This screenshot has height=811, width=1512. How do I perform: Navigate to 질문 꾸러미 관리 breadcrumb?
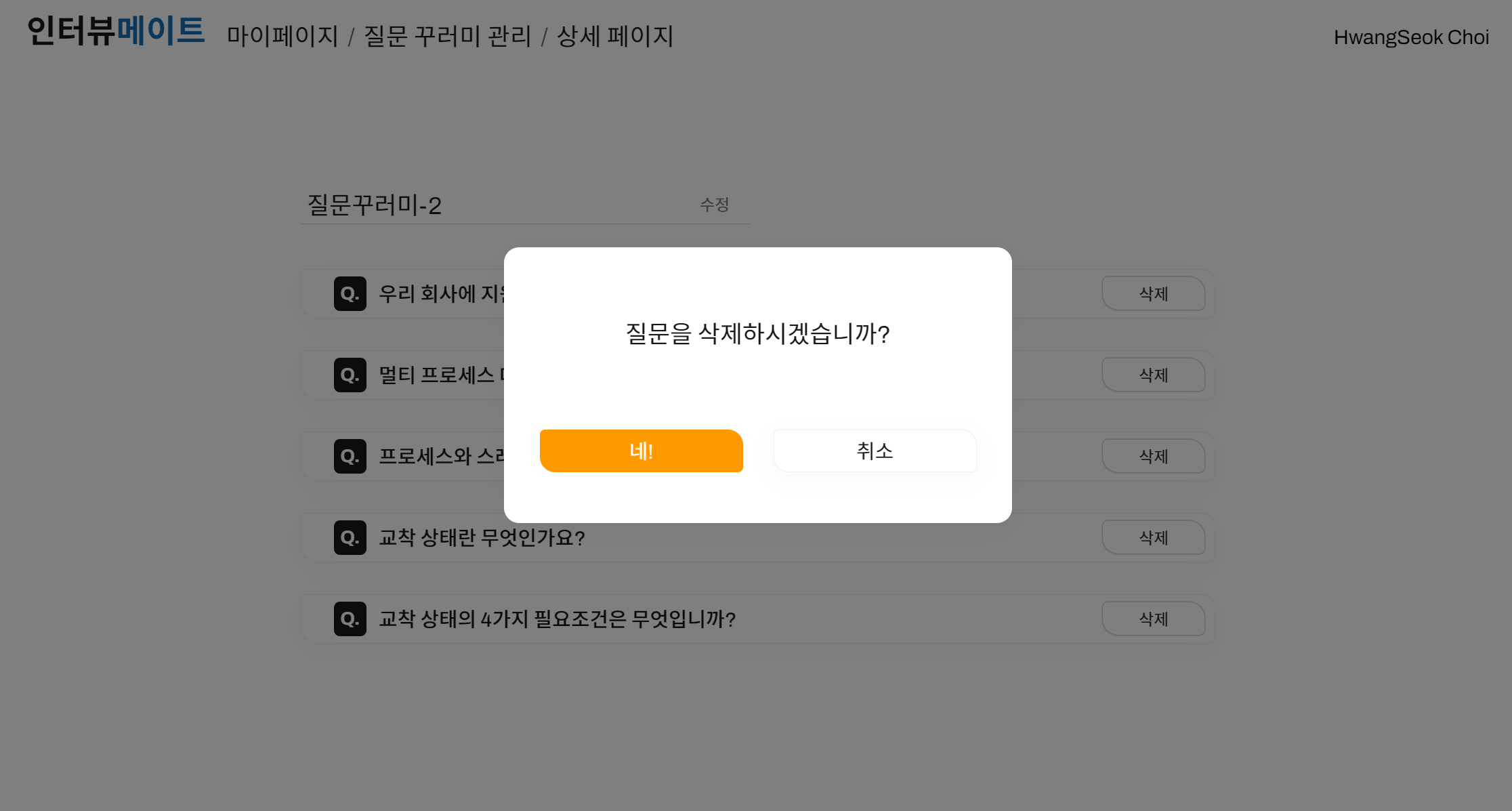tap(447, 37)
